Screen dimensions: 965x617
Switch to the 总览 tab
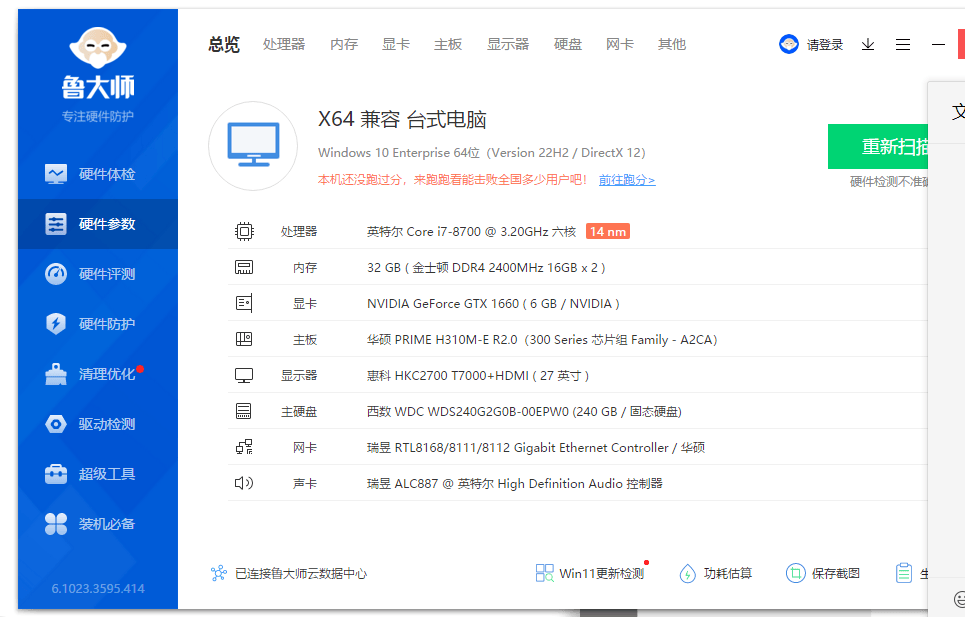223,44
